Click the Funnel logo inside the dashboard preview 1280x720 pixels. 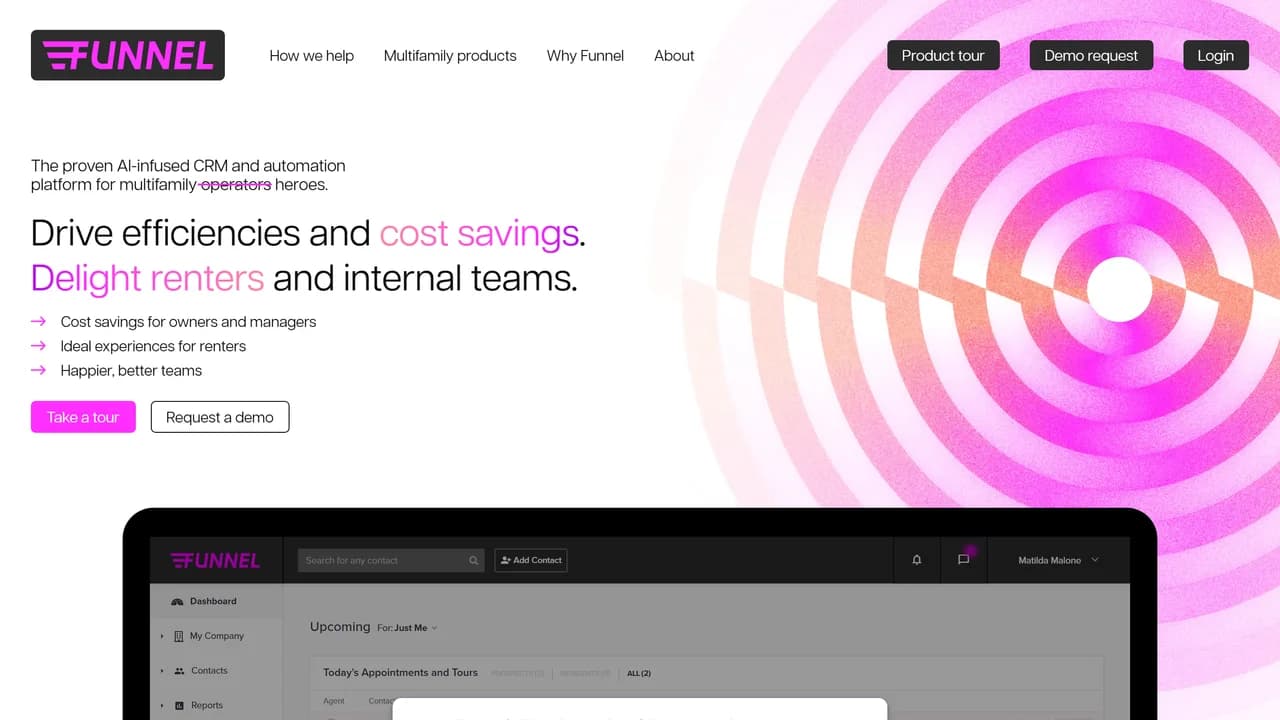(x=215, y=560)
